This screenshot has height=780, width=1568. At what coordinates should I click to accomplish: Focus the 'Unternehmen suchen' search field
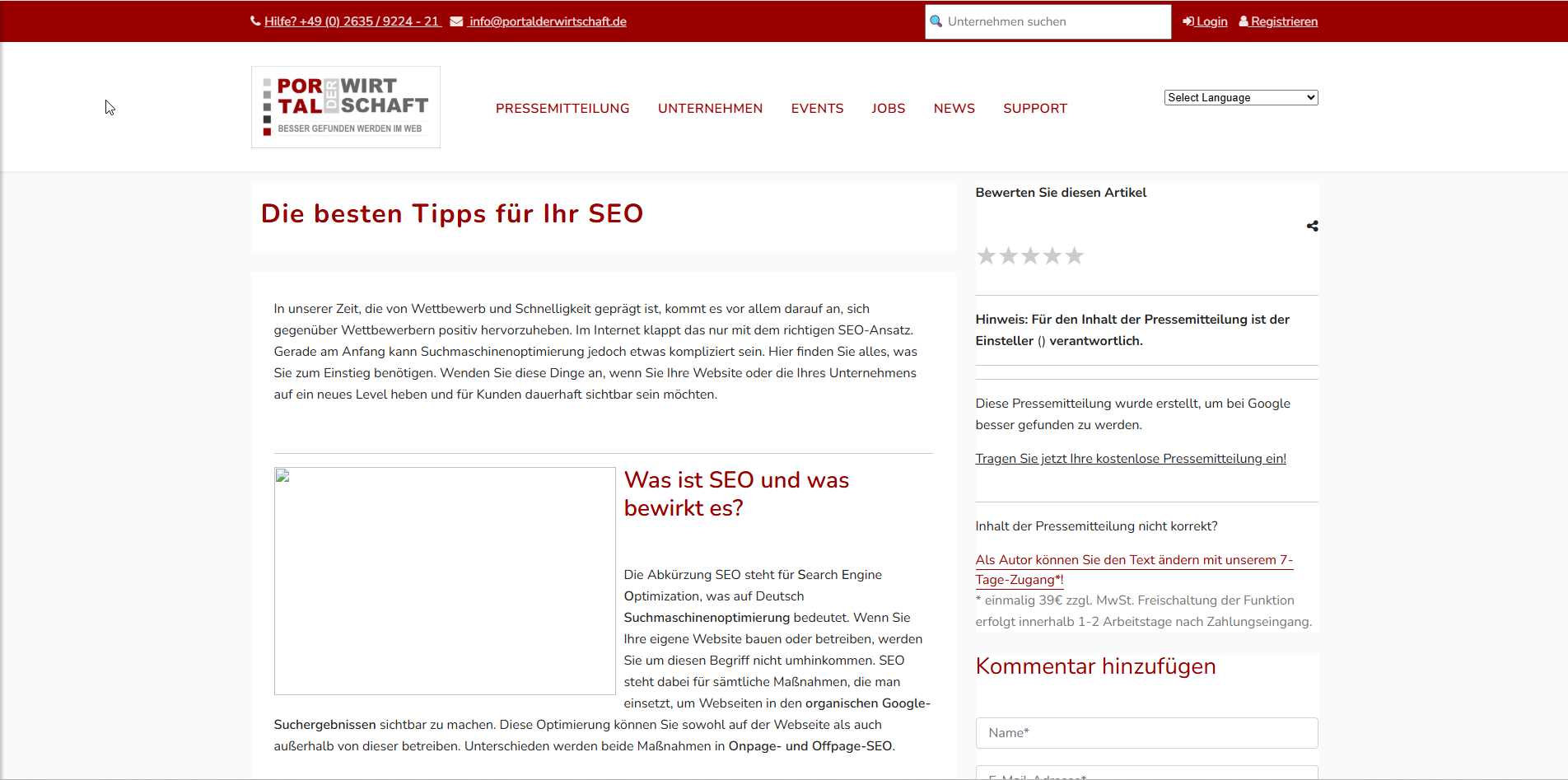pos(1054,21)
